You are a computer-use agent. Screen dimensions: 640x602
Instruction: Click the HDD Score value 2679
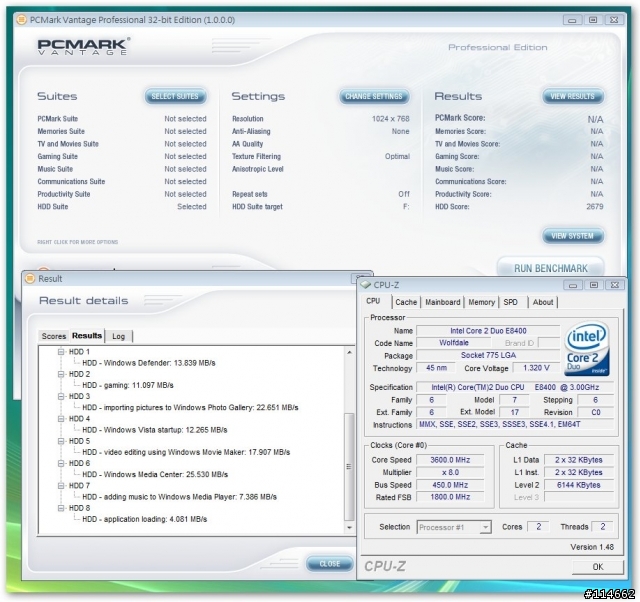(x=595, y=207)
